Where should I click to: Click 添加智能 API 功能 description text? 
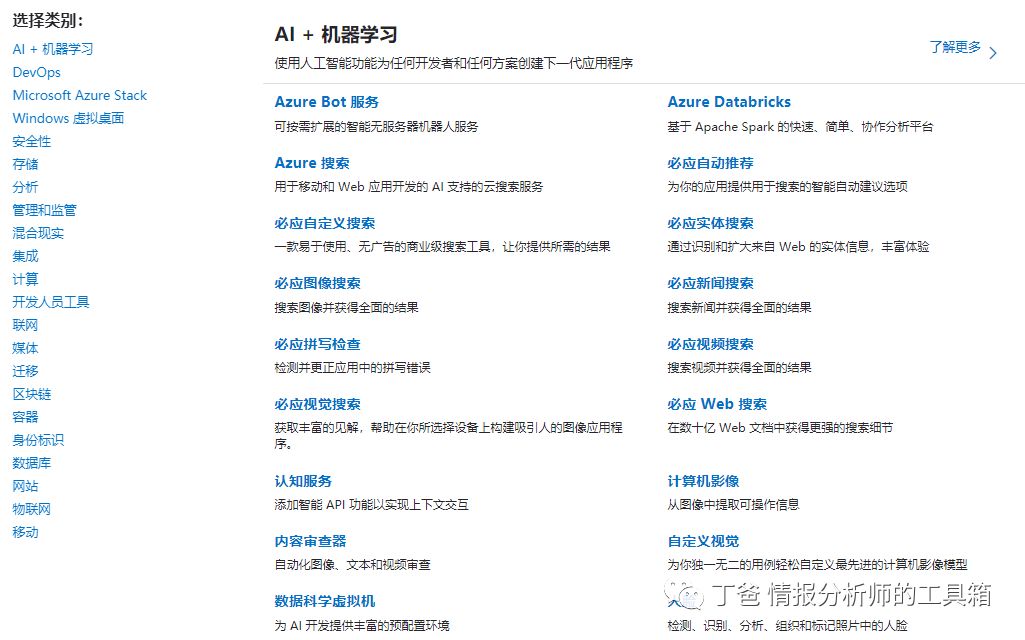(x=372, y=505)
